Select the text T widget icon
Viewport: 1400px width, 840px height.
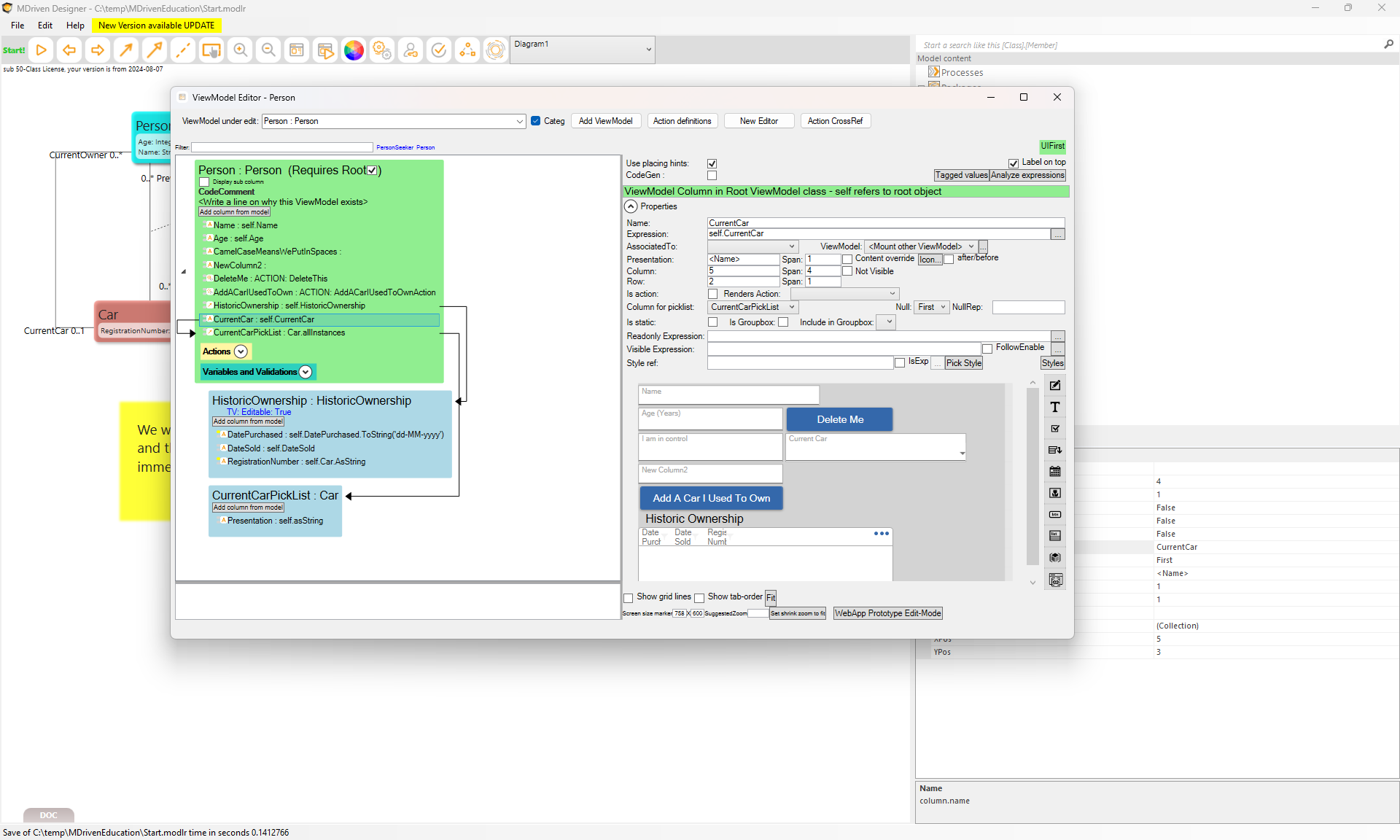[1055, 407]
